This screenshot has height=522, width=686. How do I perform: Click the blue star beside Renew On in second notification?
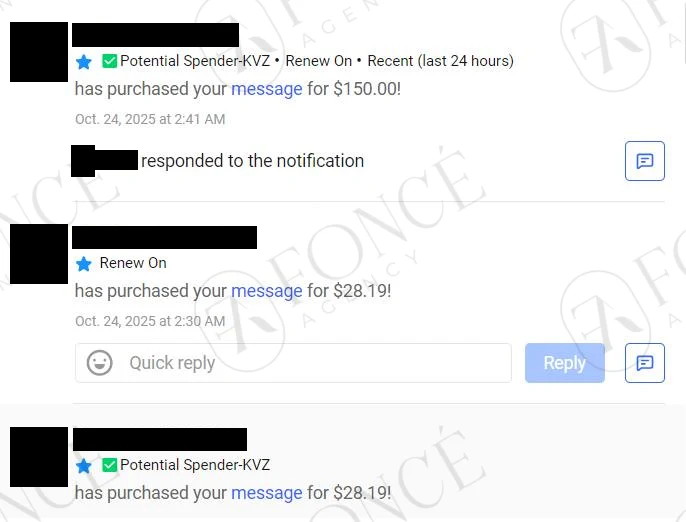click(84, 264)
